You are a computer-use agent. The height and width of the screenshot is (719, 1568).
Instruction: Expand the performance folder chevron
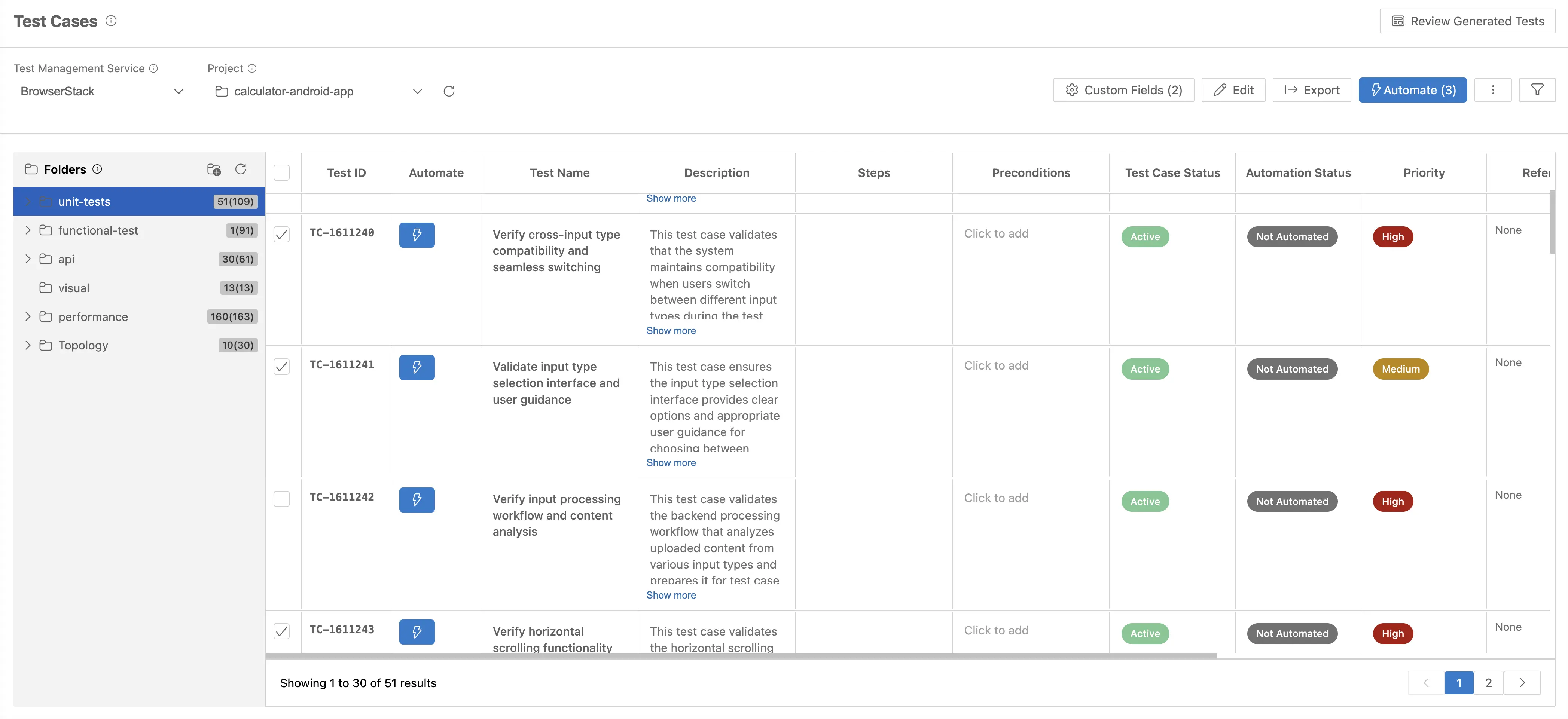[x=28, y=316]
